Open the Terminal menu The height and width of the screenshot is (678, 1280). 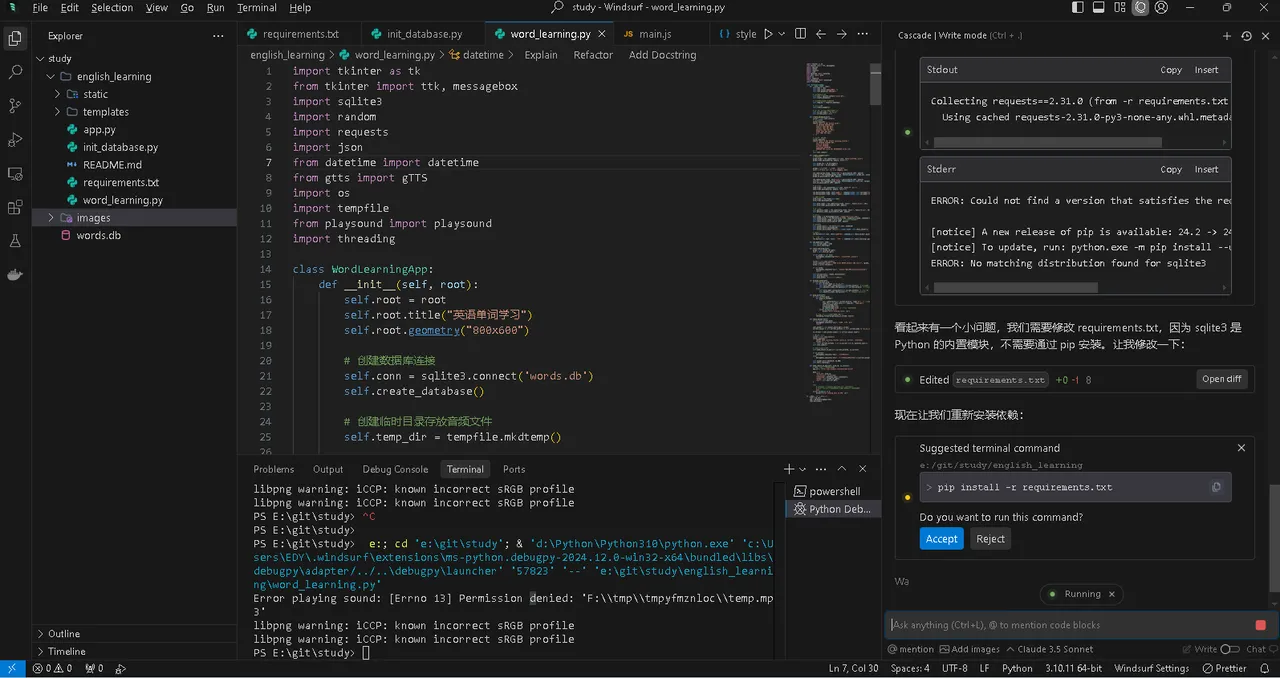pos(257,8)
